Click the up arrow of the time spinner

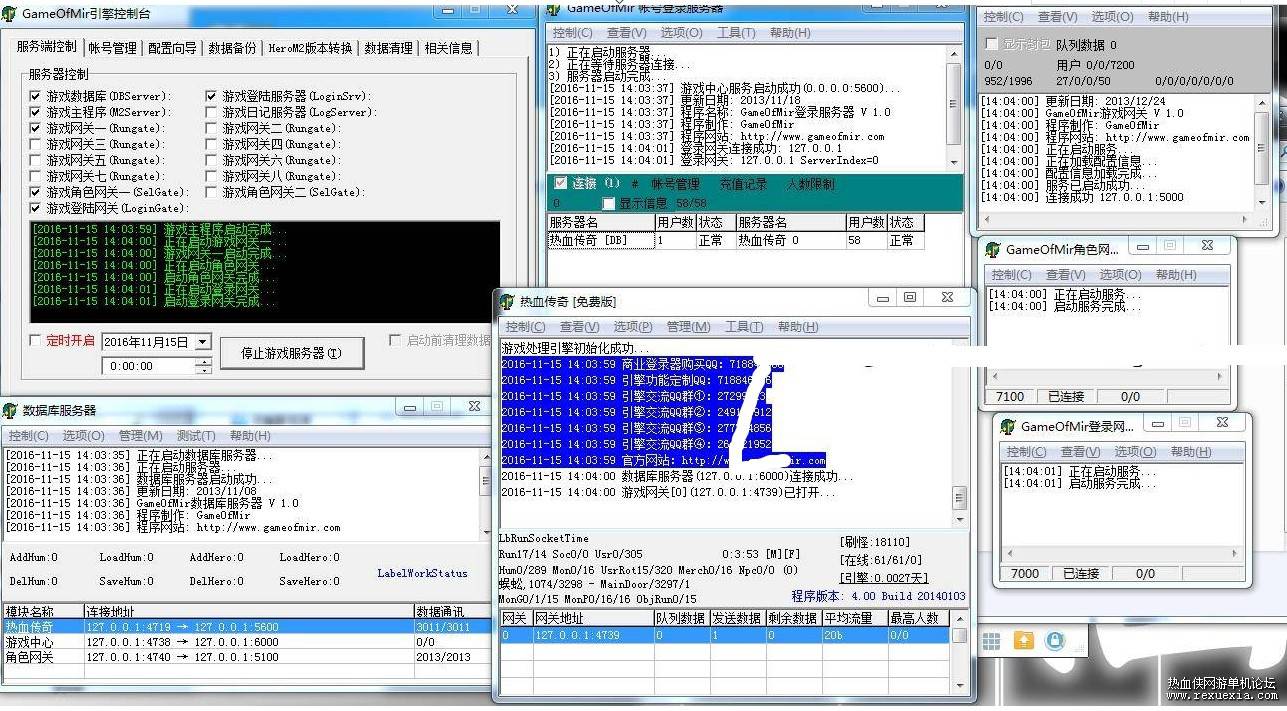(x=203, y=362)
